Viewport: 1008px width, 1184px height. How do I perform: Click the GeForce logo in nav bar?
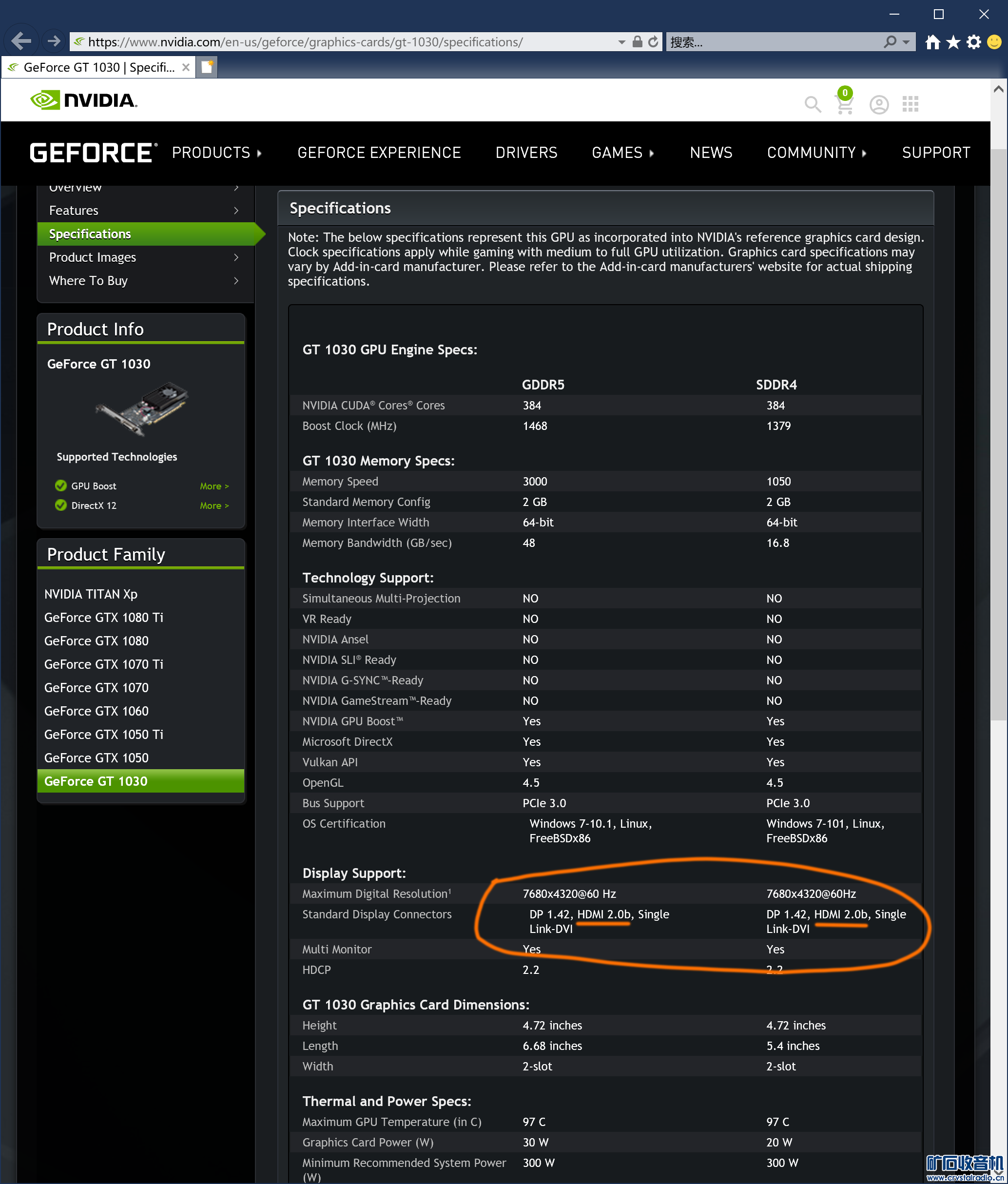94,153
